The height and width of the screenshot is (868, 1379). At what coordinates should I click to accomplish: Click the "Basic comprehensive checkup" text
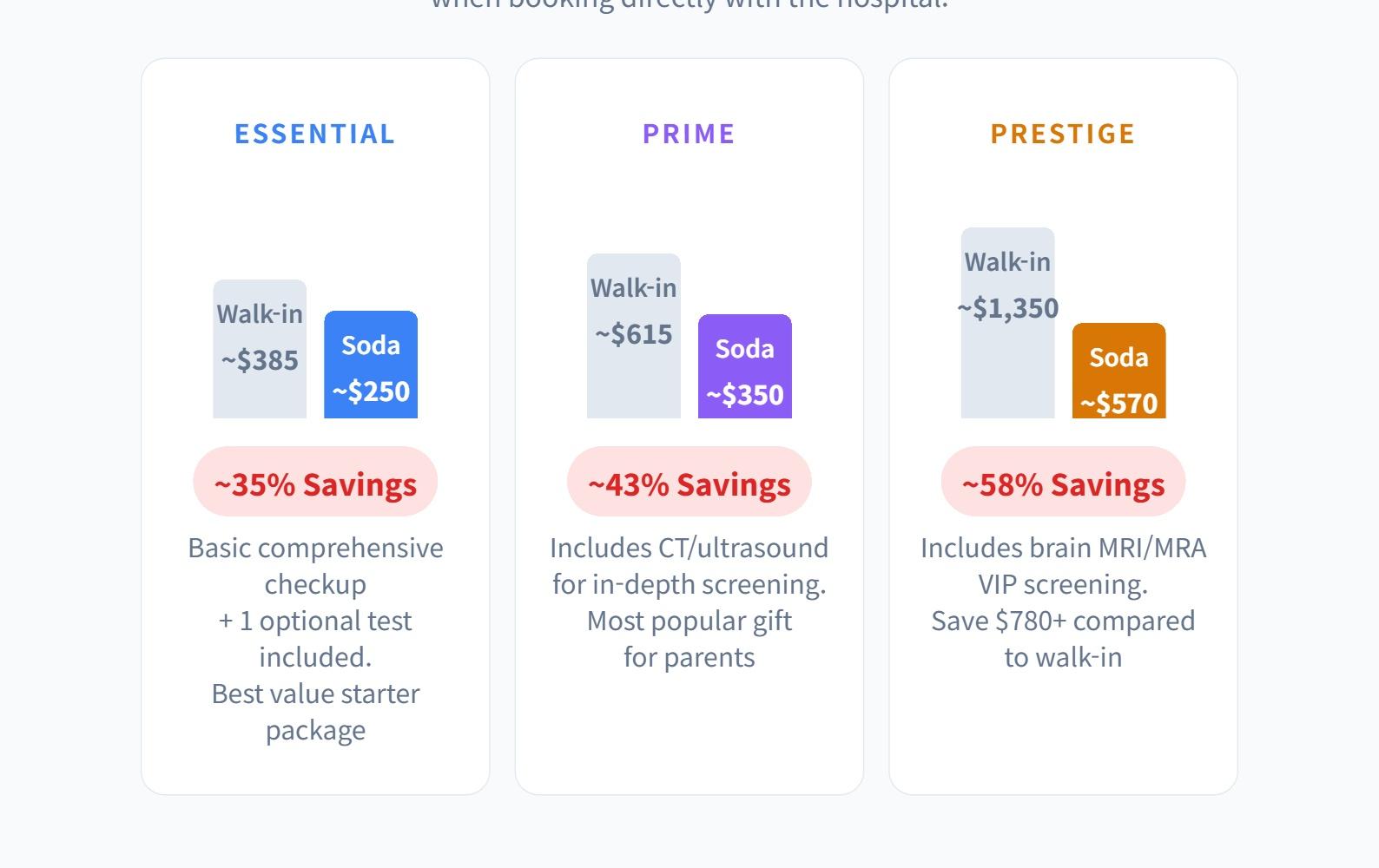click(315, 566)
